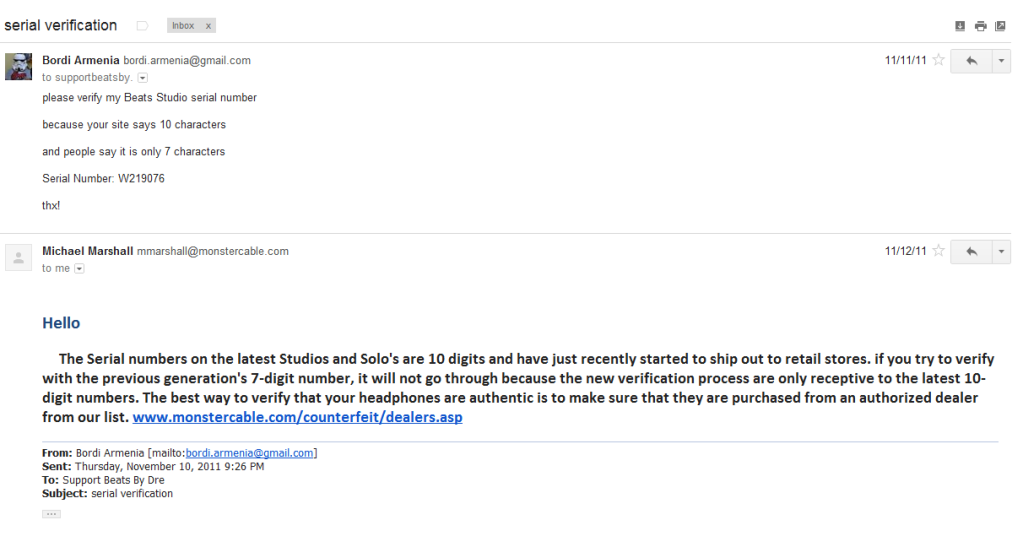Reply to Michael Marshall's message
1023x547 pixels.
pyautogui.click(x=971, y=251)
